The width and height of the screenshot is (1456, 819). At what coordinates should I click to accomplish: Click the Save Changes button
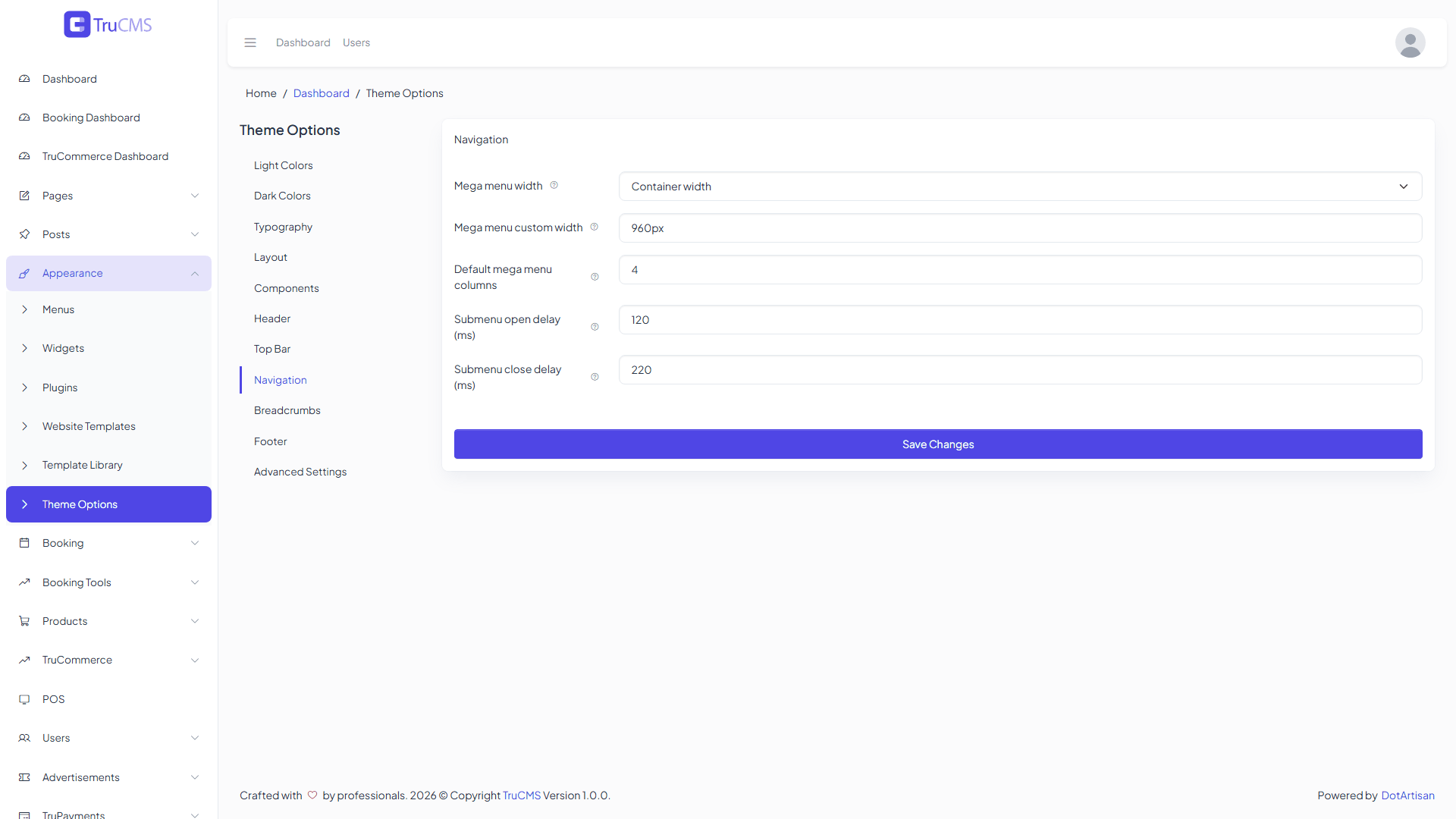pyautogui.click(x=938, y=444)
